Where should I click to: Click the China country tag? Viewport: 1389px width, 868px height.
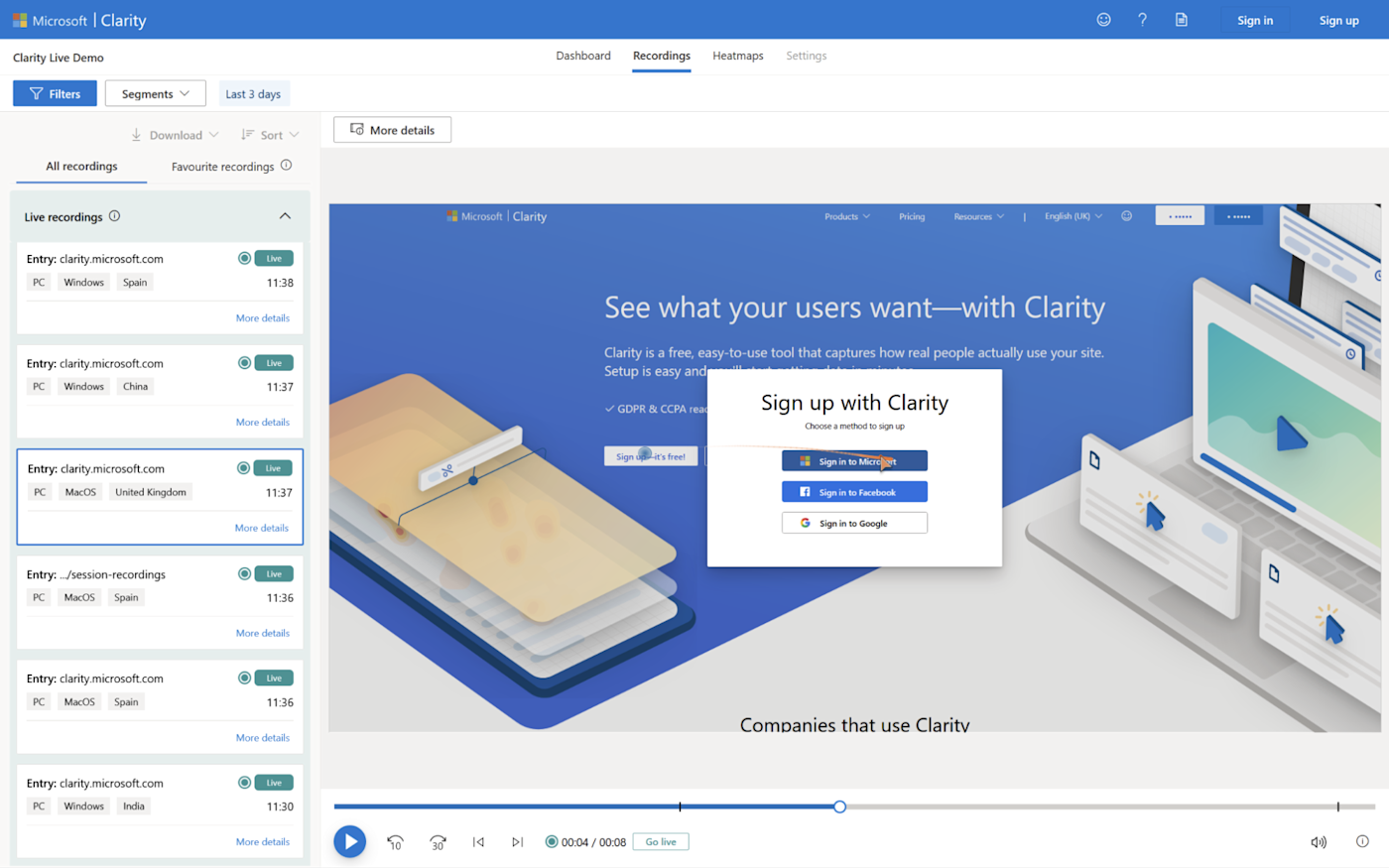[136, 387]
